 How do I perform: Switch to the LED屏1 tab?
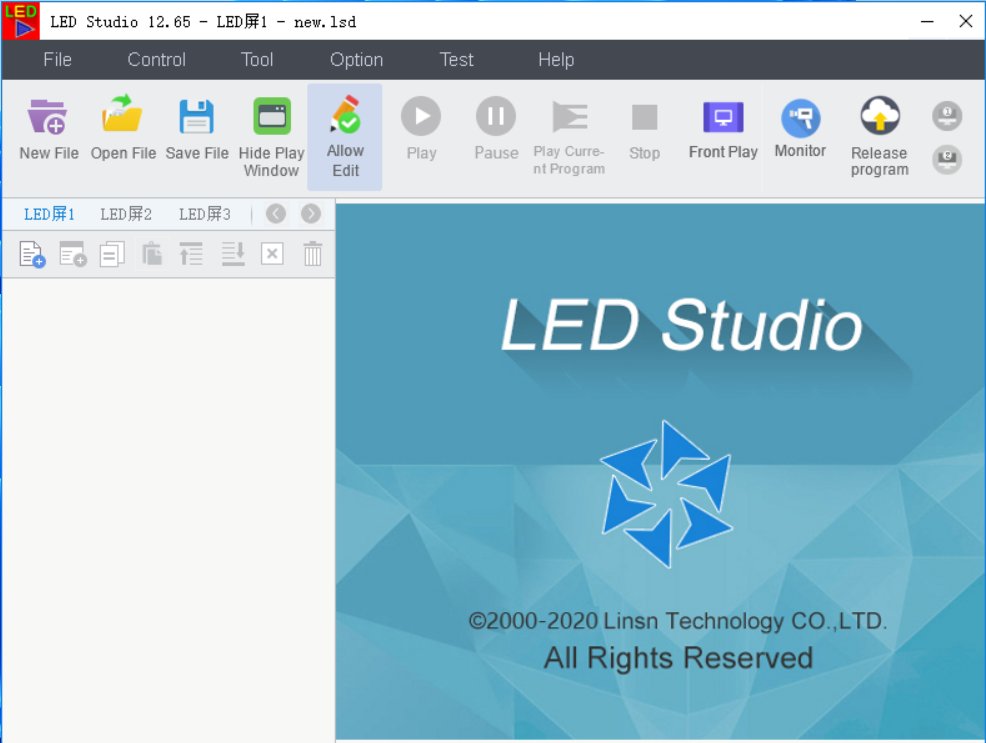pyautogui.click(x=49, y=214)
